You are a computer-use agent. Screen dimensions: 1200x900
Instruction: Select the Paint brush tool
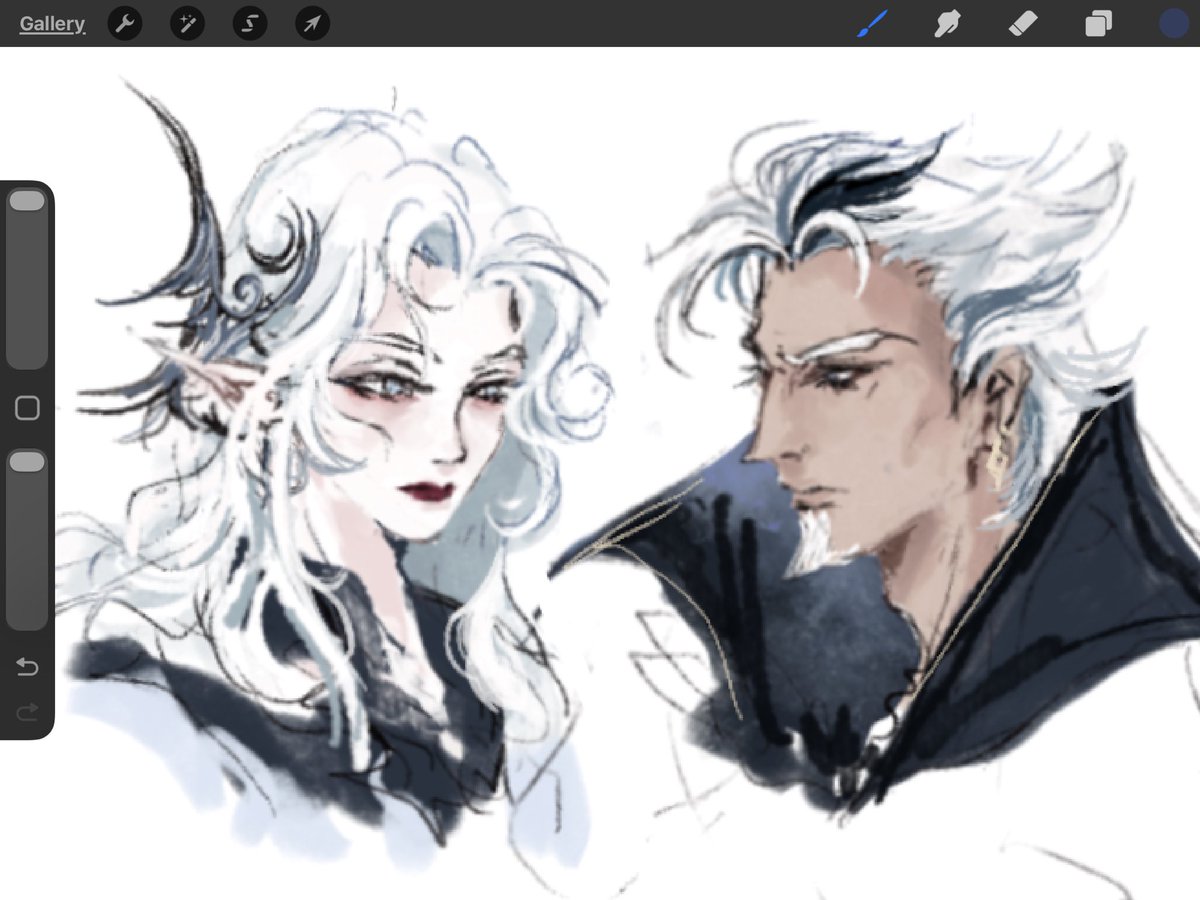pos(873,23)
